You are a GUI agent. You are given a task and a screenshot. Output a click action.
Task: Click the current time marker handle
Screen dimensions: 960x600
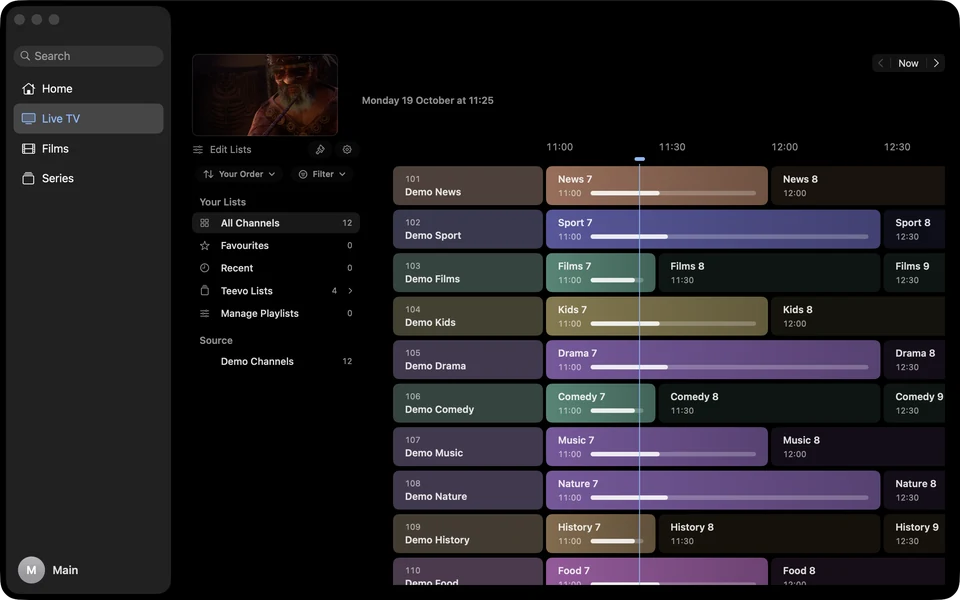click(639, 159)
